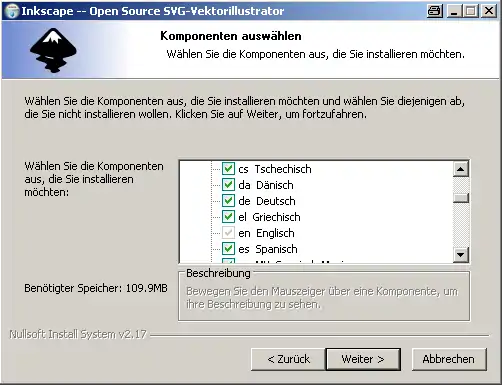Viewport: 502px width, 385px height.
Task: Click the grayed en Englisch checkbox
Action: click(x=228, y=233)
